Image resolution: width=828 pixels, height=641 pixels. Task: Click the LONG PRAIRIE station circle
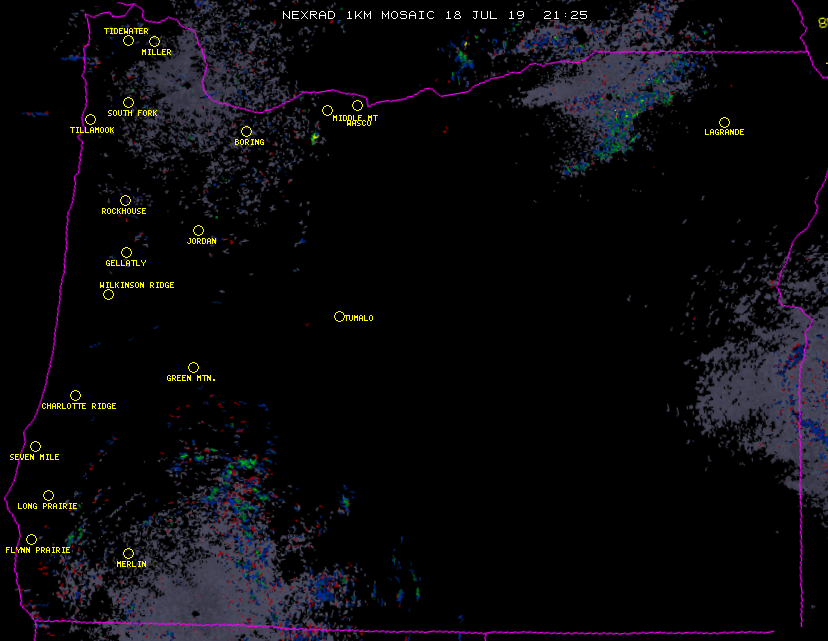[48, 495]
